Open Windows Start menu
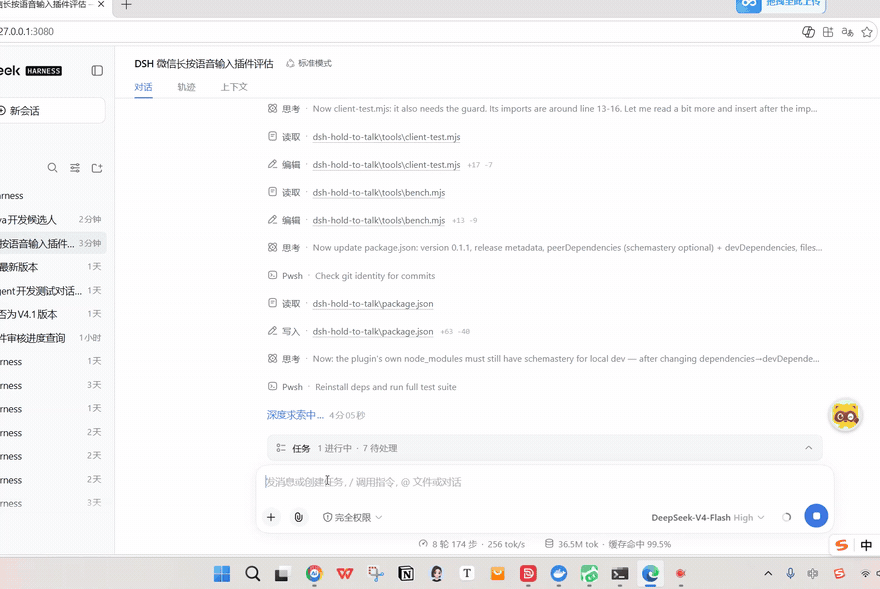 pos(222,573)
